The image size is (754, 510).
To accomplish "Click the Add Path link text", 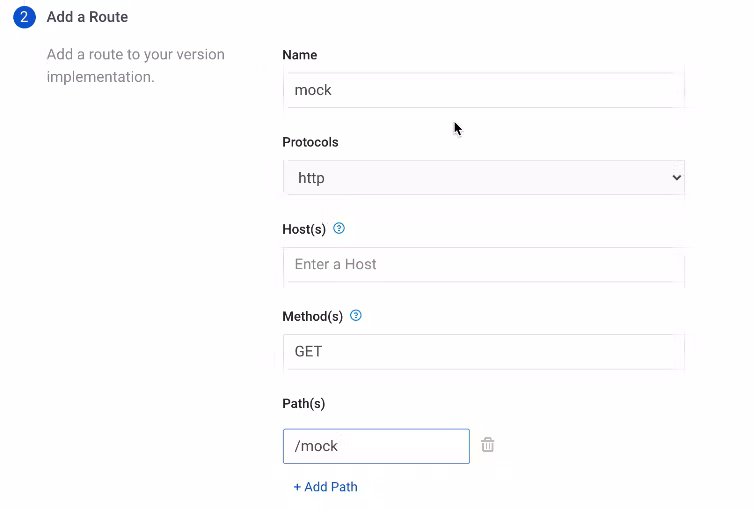I will pyautogui.click(x=331, y=487).
